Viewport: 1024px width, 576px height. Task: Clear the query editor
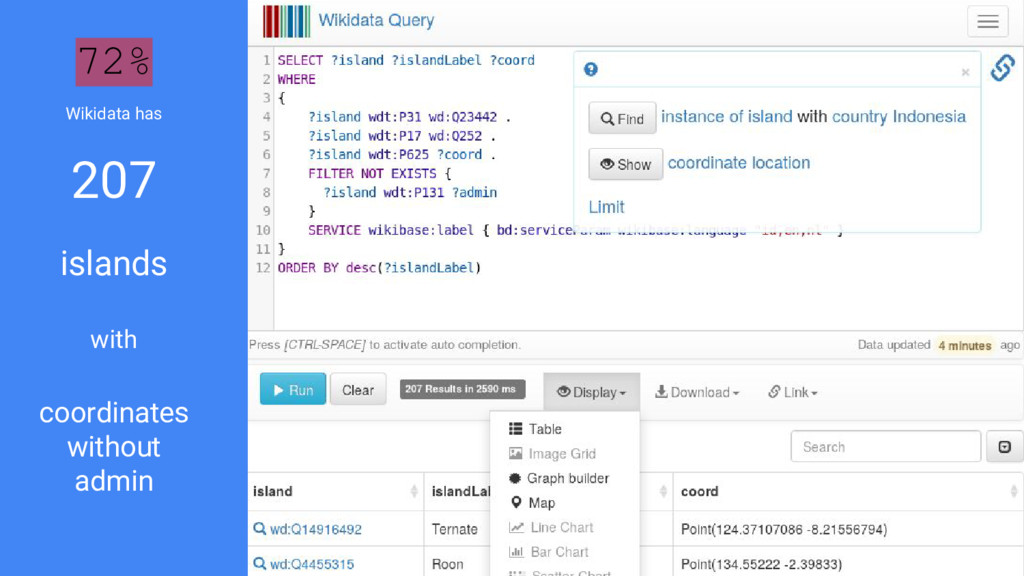pyautogui.click(x=358, y=389)
